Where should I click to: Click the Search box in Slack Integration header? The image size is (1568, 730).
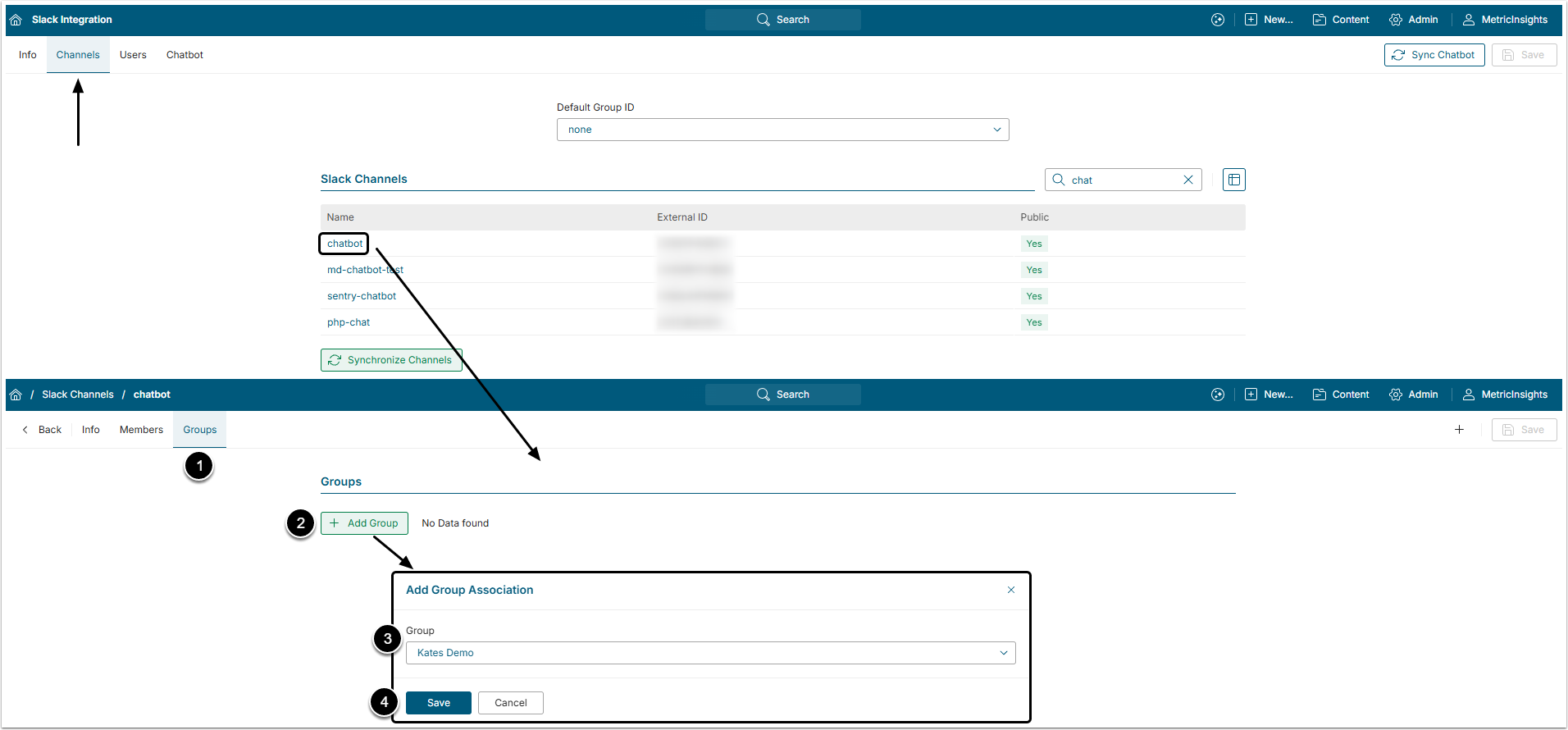[x=783, y=20]
